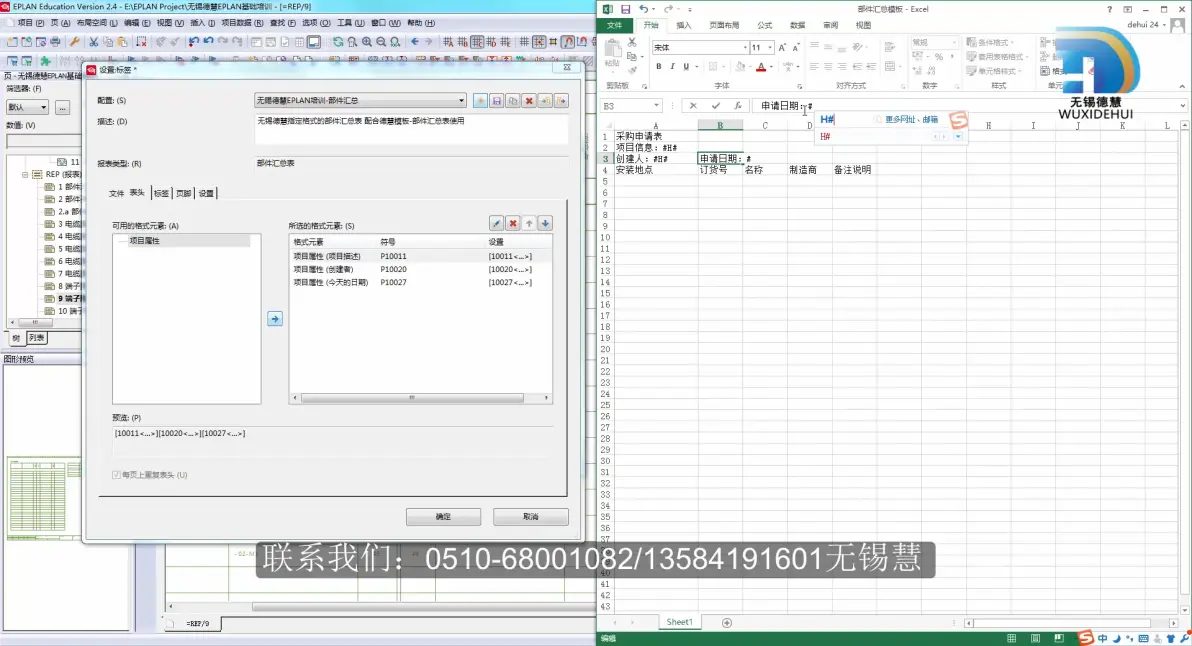This screenshot has height=646, width=1192.
Task: Expand the Excel formula bar
Action: (x=1183, y=106)
